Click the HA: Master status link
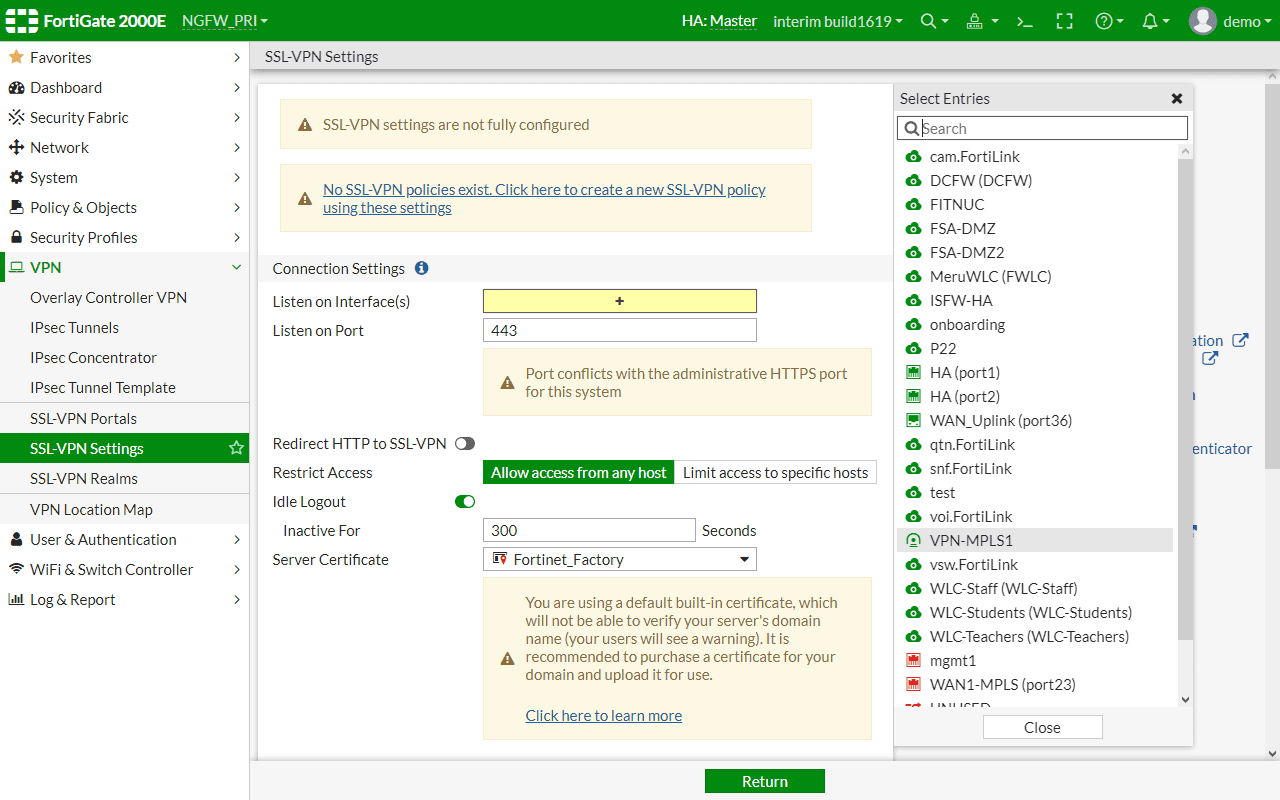Screen dimensions: 1280x800 coord(719,21)
